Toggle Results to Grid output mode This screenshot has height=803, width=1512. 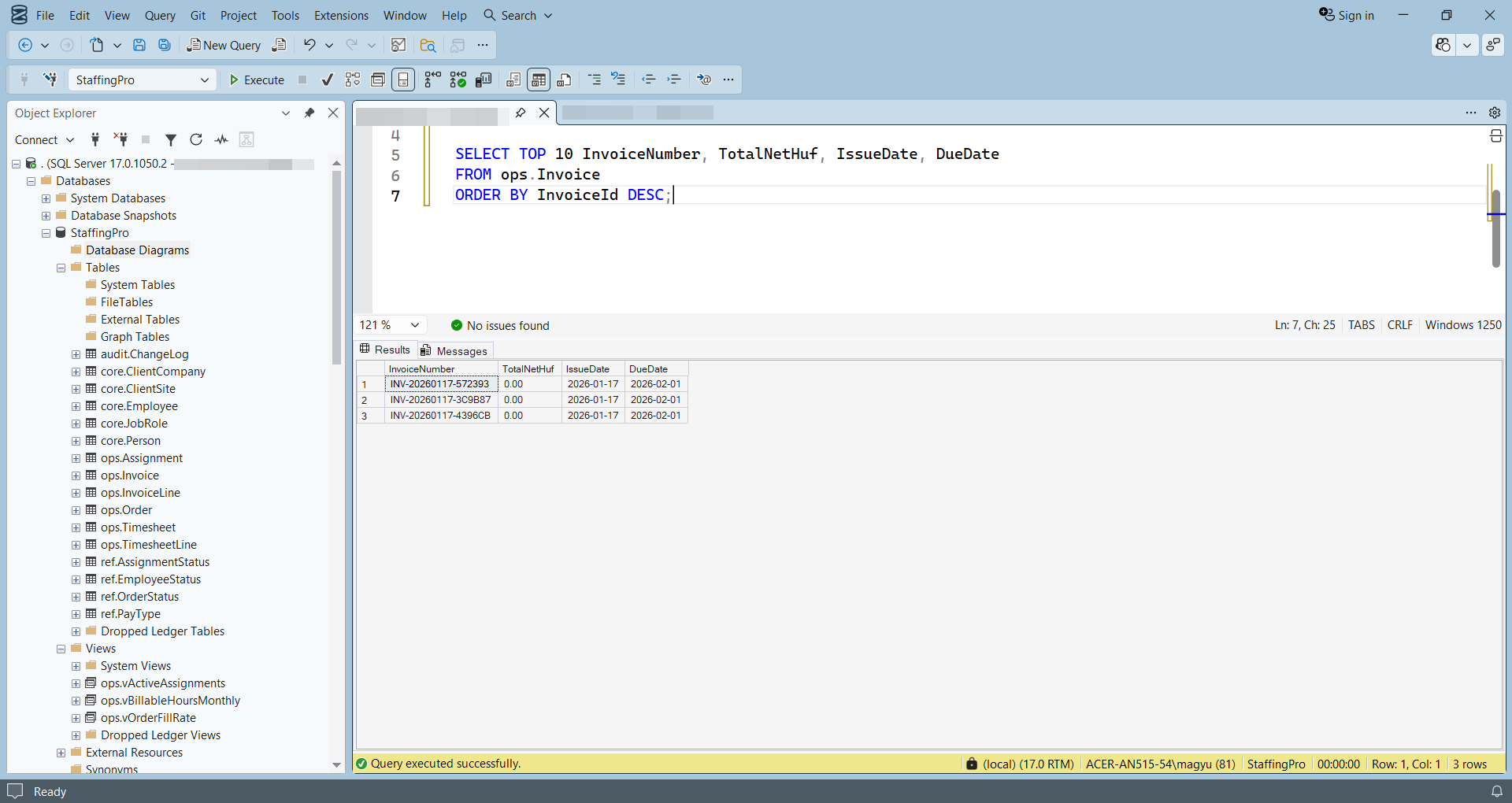(x=539, y=80)
